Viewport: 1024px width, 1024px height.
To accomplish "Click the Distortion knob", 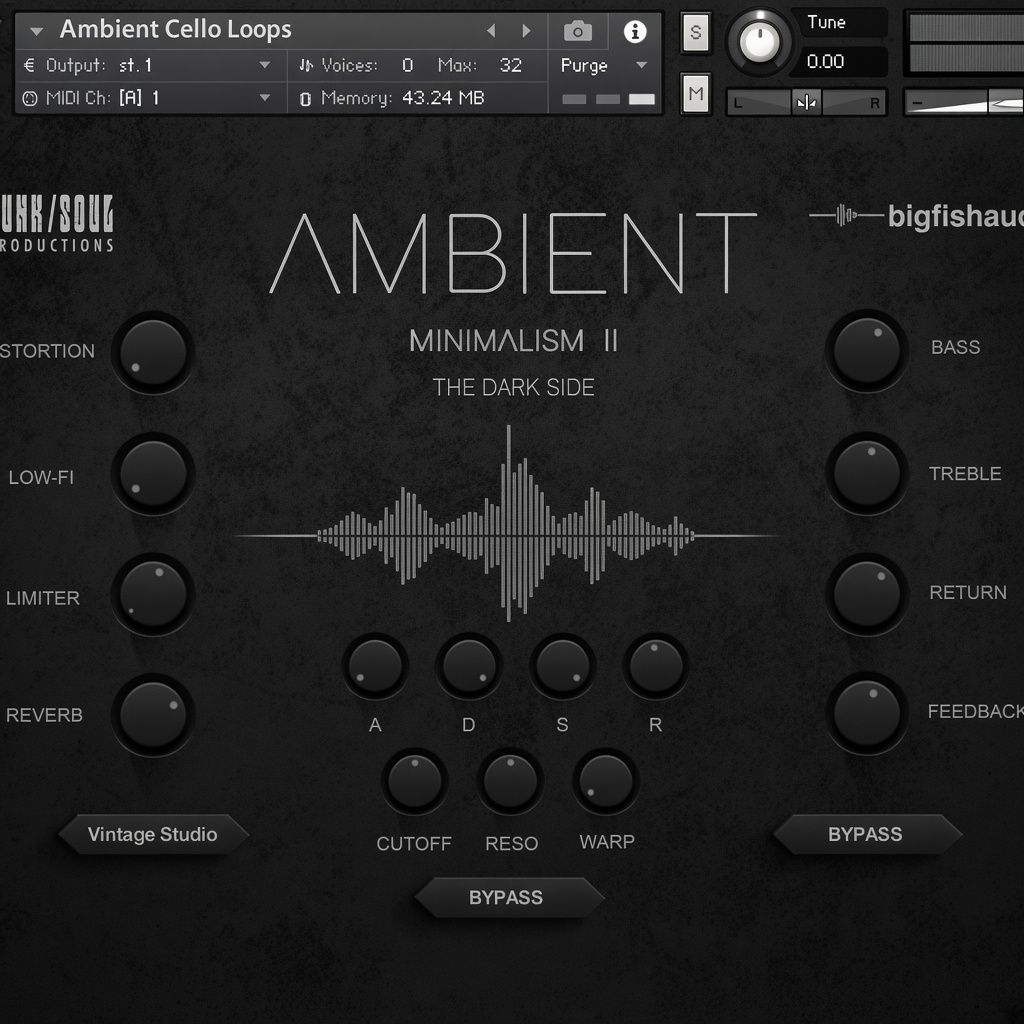I will (153, 353).
